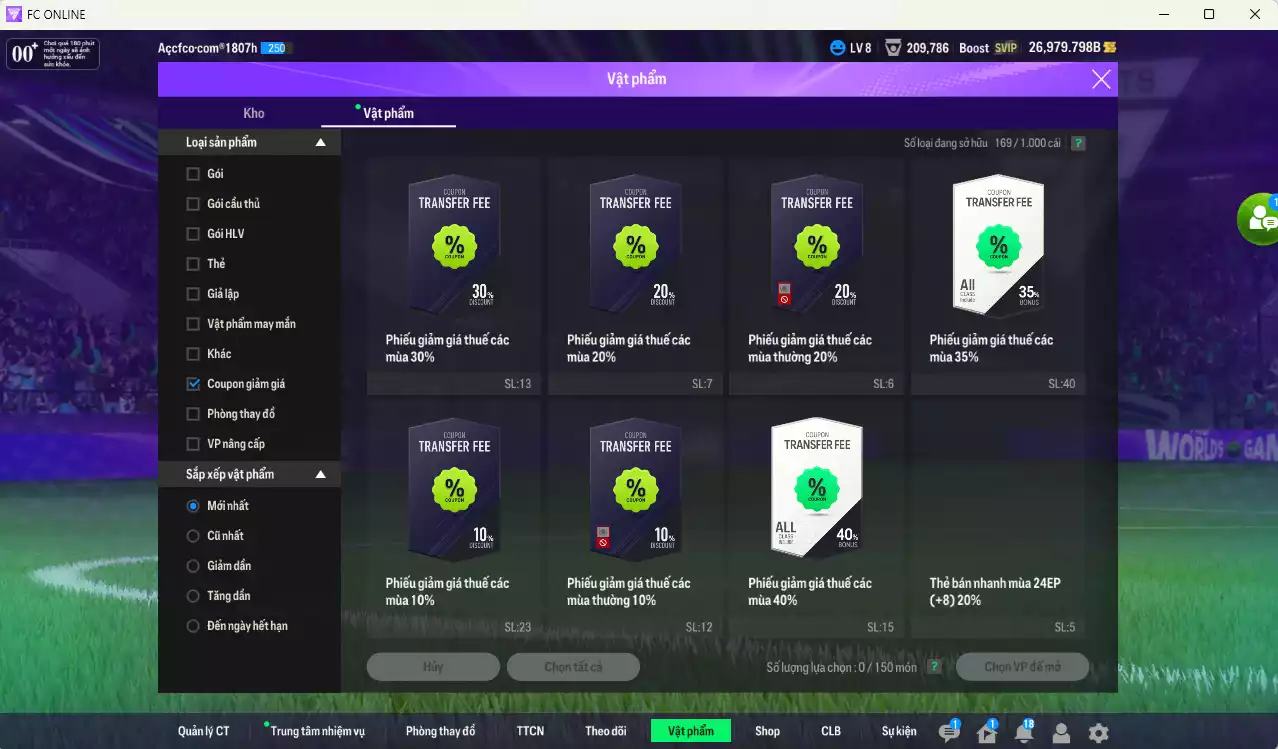This screenshot has width=1278, height=749.
Task: Open Vật phẩm highlighted bottom menu item
Action: pos(691,731)
